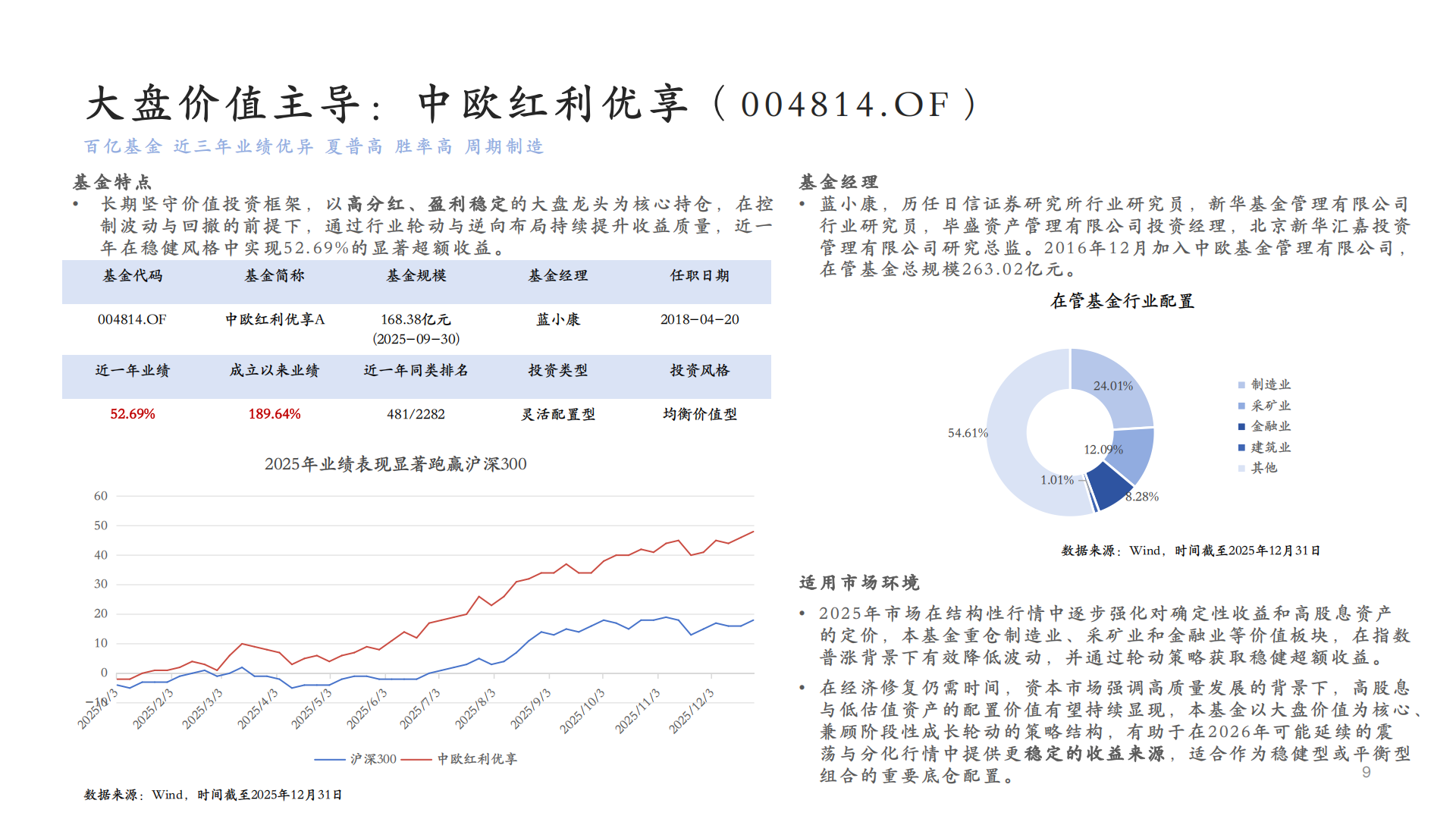
Task: Click the 481/2282 ranking cell
Action: coord(416,414)
